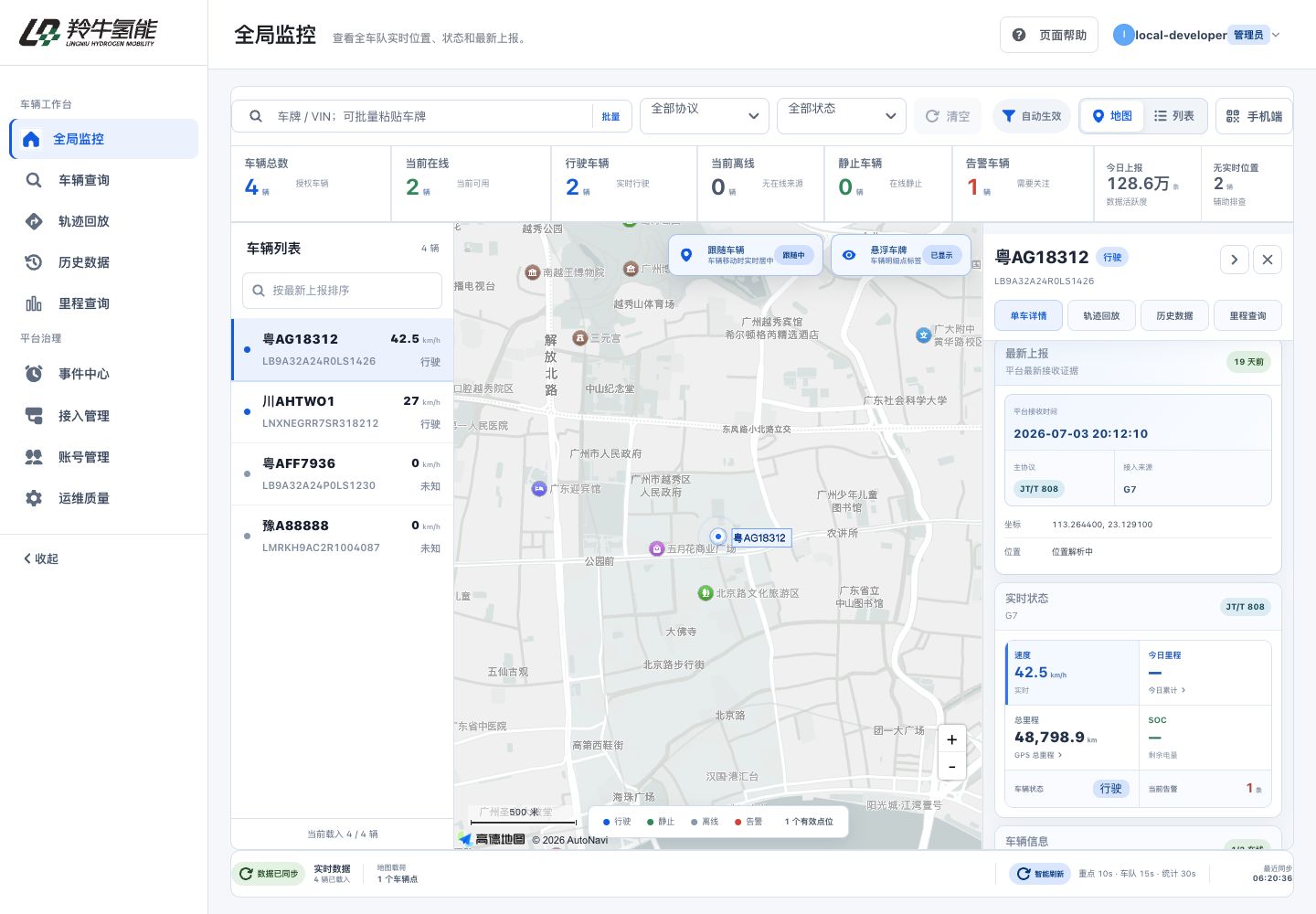This screenshot has height=914, width=1316.
Task: Select 历史数据 tab in detail panel
Action: [1174, 315]
